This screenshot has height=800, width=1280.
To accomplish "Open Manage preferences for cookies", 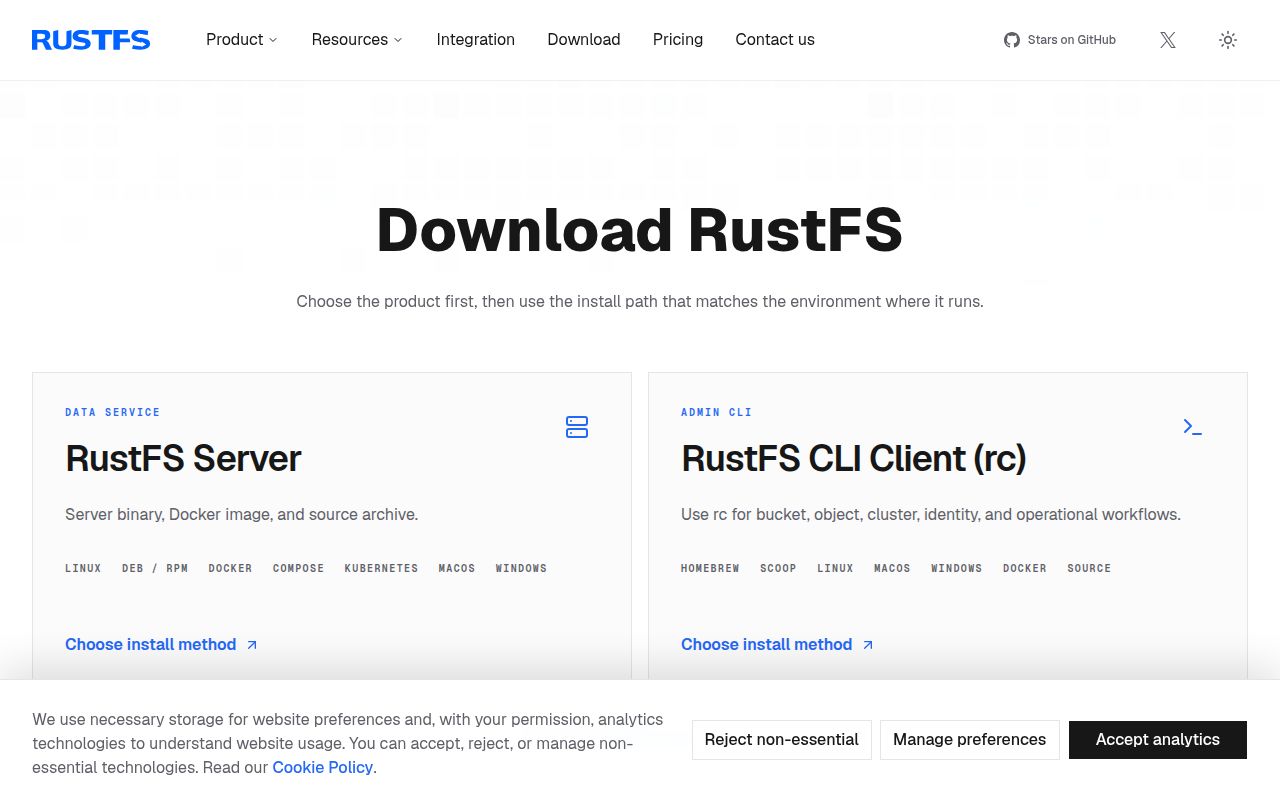I will coord(970,740).
